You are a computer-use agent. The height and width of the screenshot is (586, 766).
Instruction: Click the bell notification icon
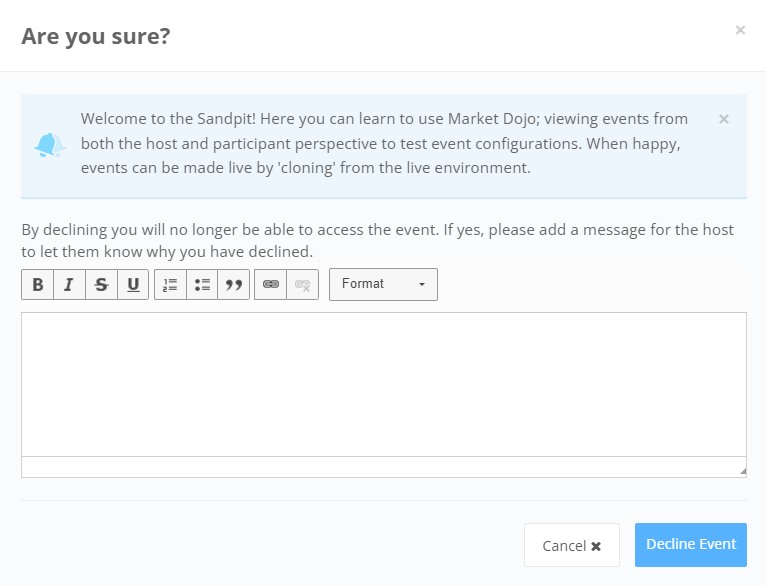pyautogui.click(x=49, y=145)
